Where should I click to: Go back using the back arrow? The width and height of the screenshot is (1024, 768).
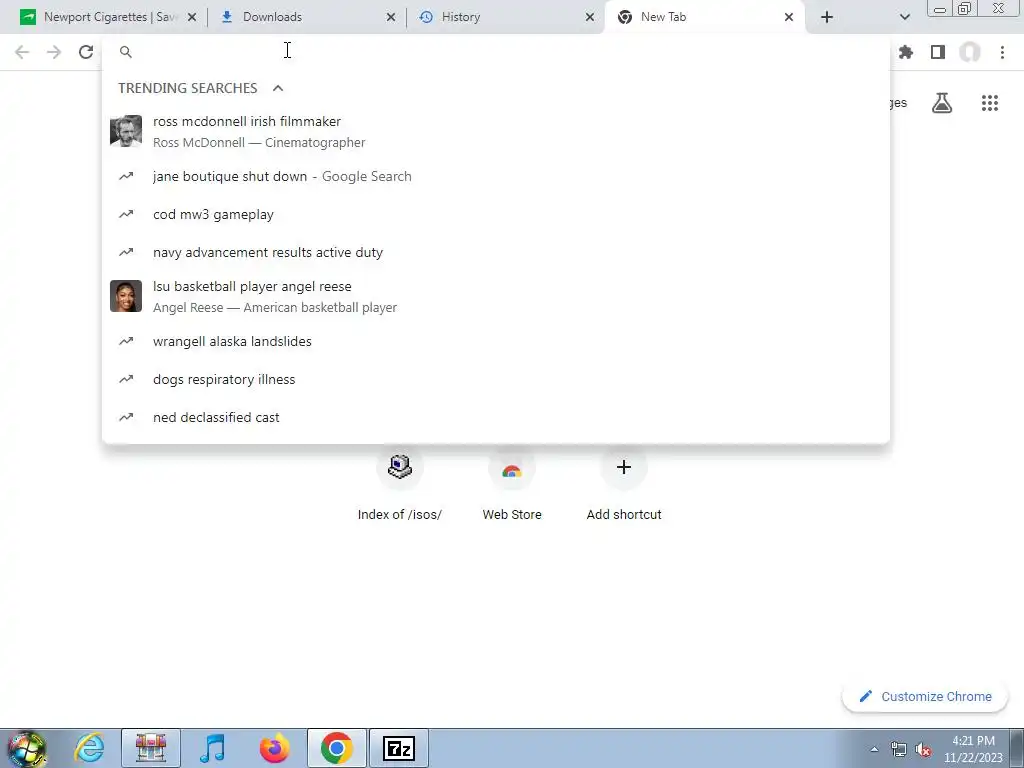[x=22, y=52]
